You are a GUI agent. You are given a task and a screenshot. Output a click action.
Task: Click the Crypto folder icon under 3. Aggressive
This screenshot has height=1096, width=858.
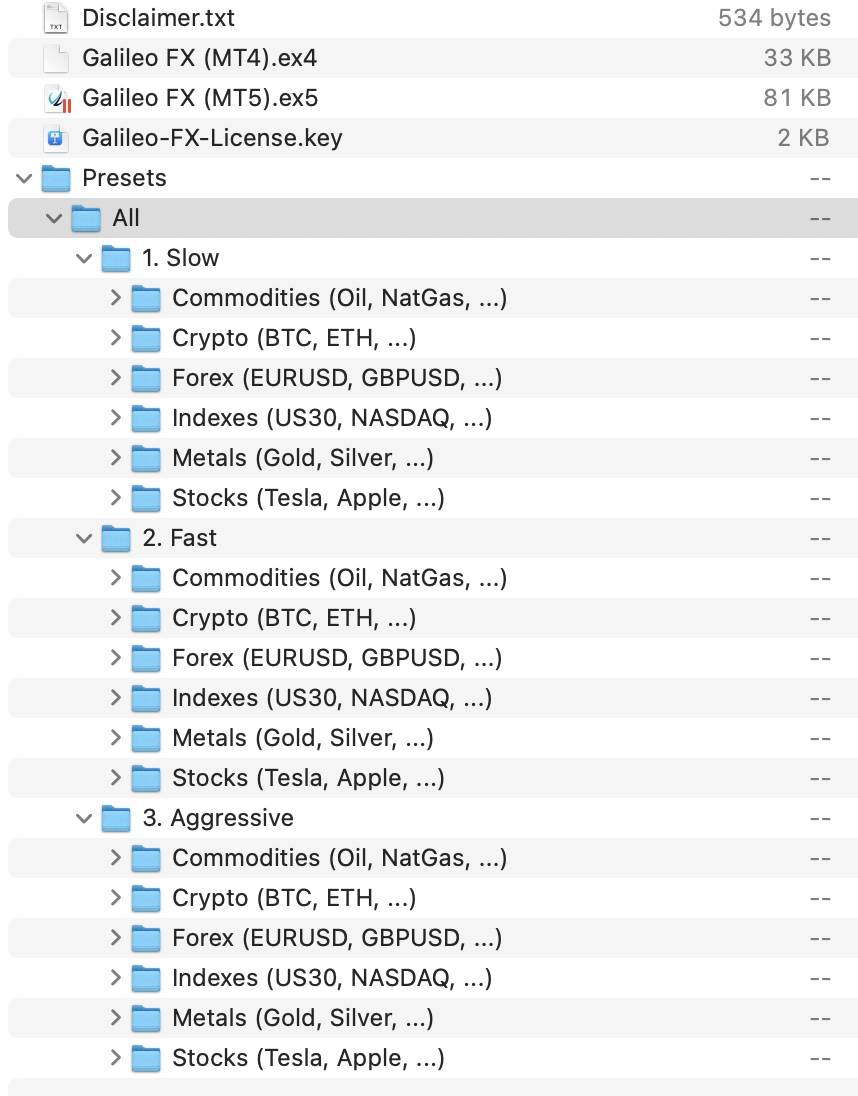click(x=146, y=898)
